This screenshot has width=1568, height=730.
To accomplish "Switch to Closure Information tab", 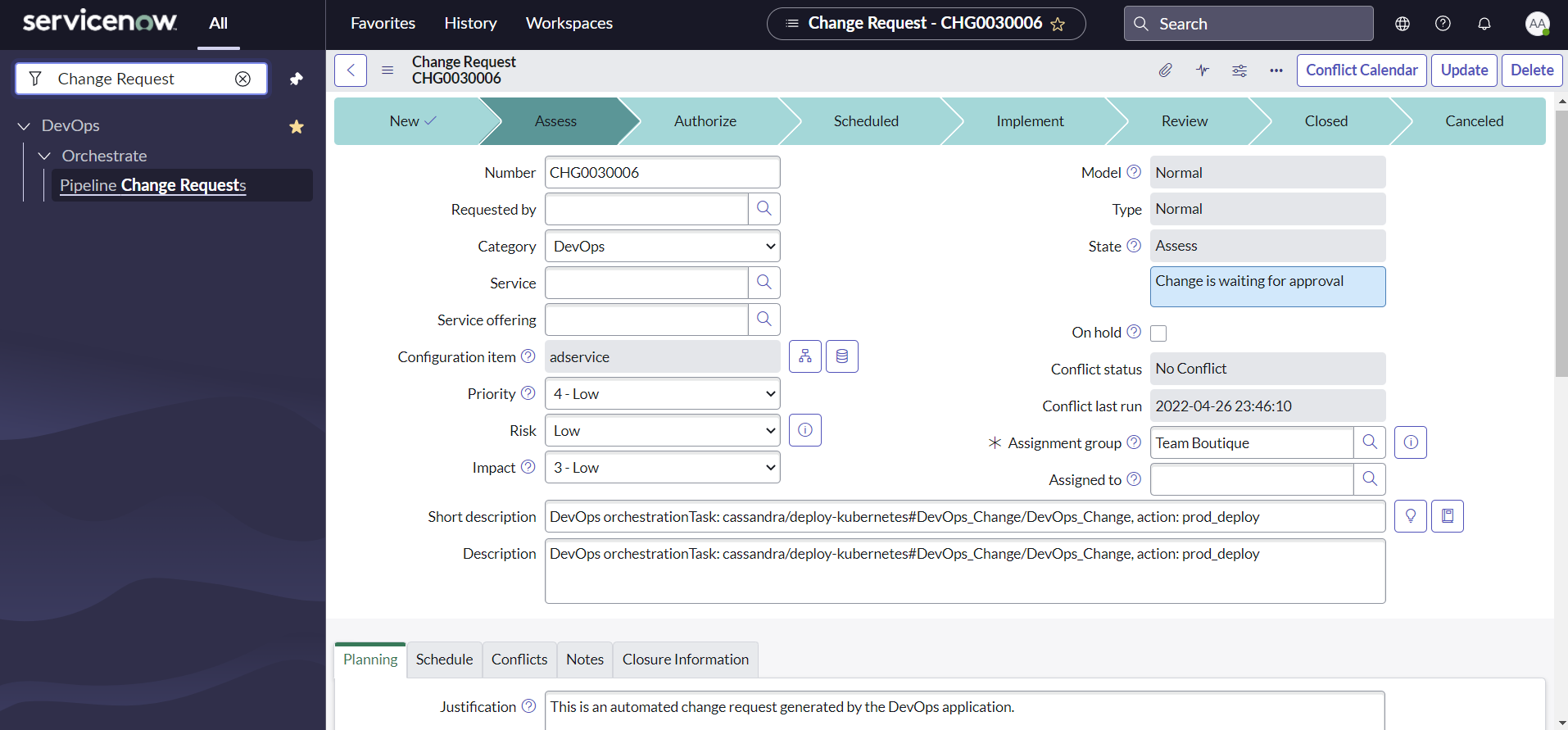I will pos(686,660).
